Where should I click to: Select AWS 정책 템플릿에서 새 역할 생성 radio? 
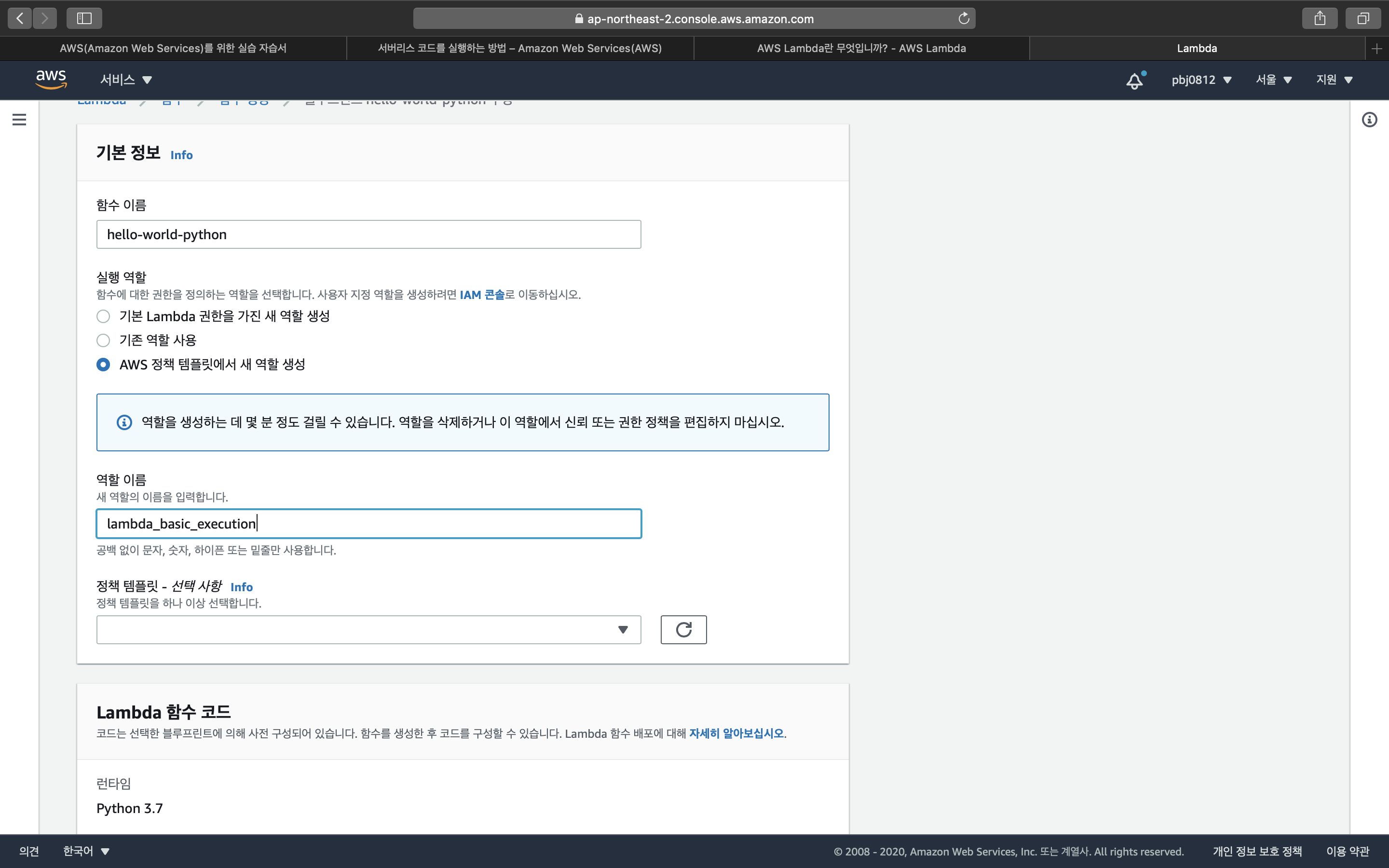coord(103,365)
